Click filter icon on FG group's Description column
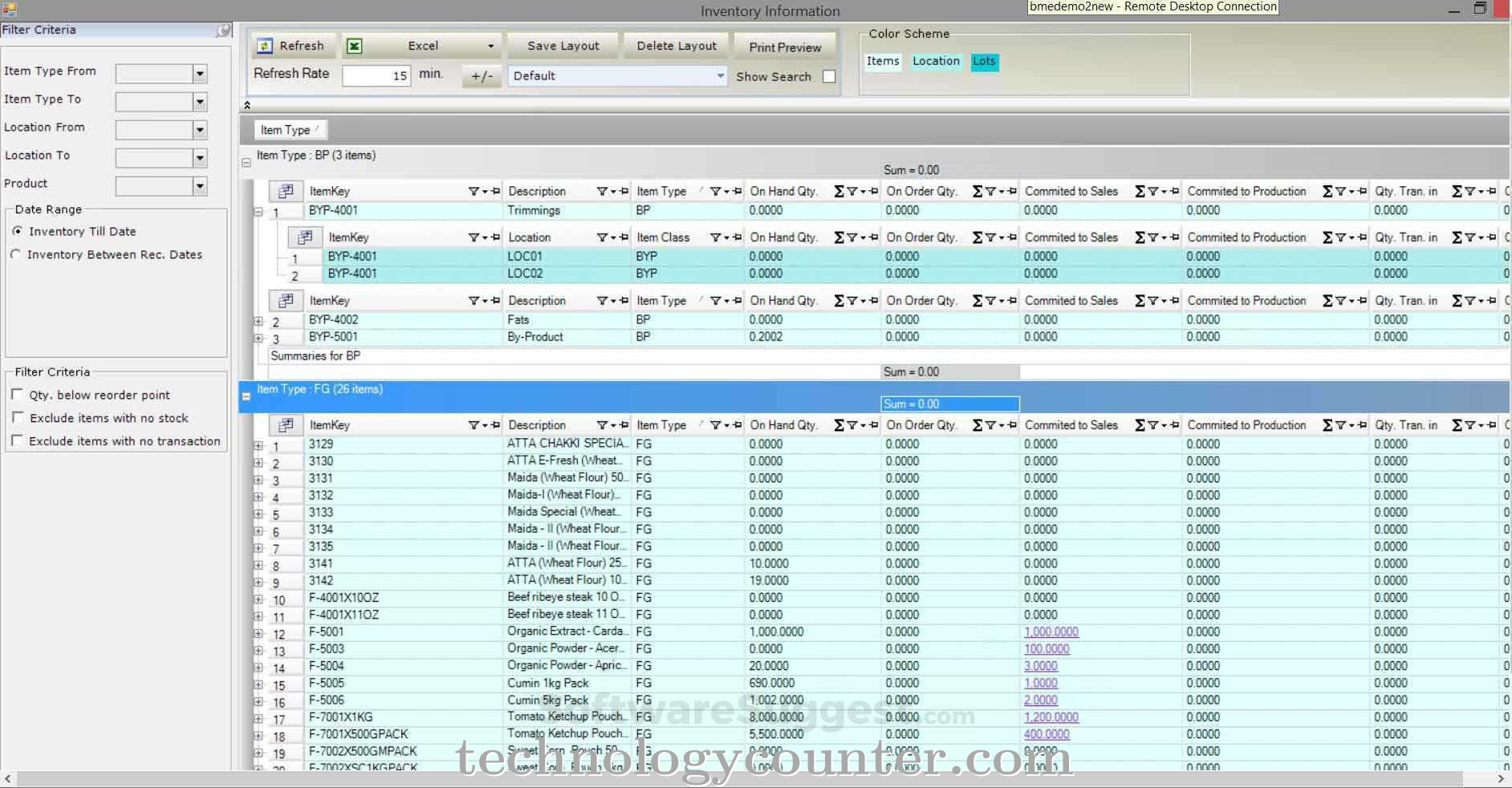Viewport: 1512px width, 788px height. coord(602,425)
